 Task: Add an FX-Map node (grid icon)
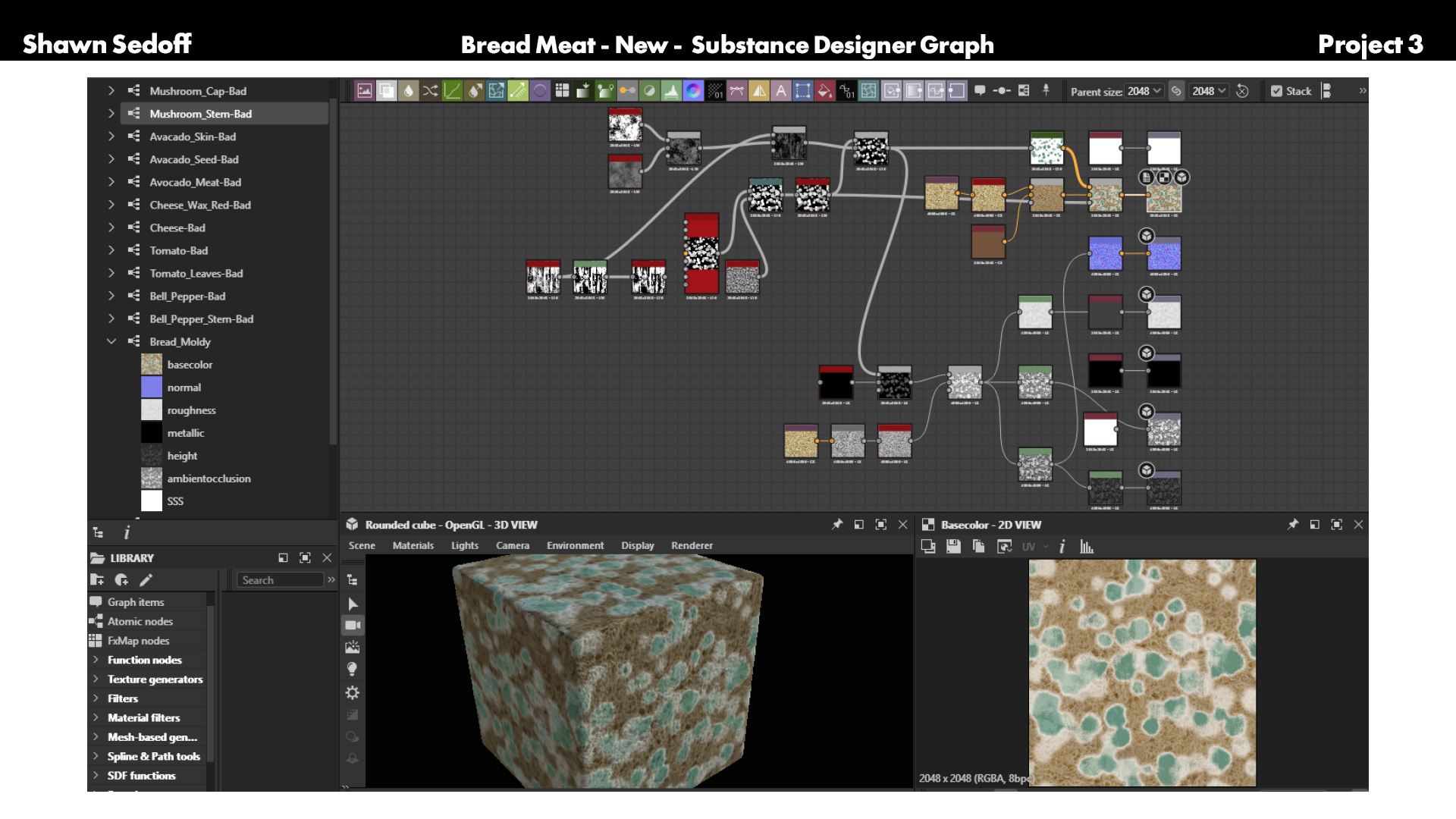(562, 91)
